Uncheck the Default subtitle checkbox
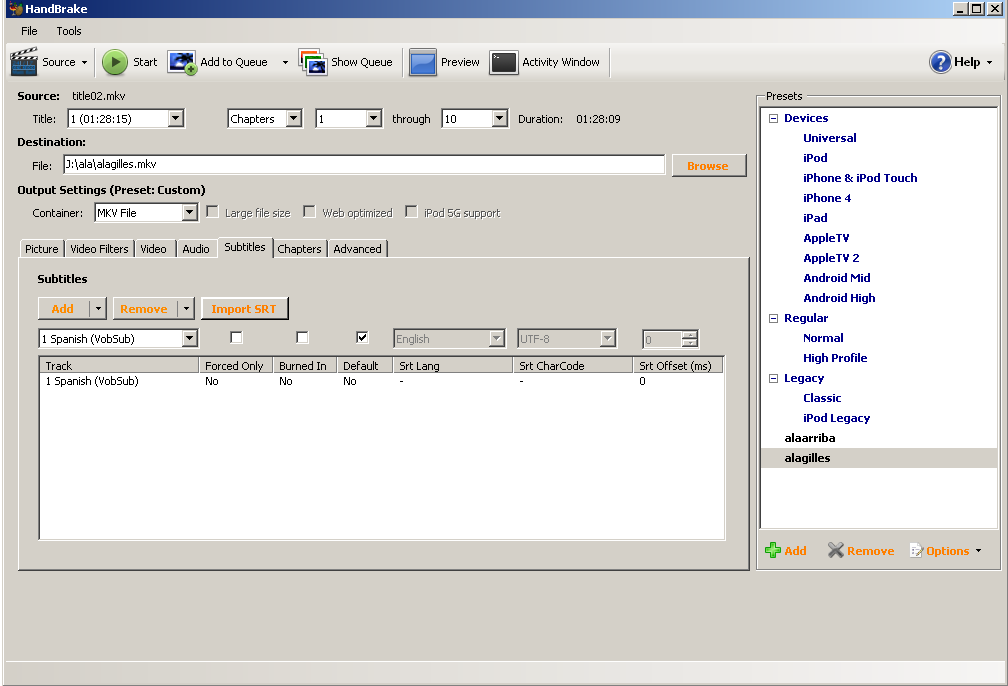The width and height of the screenshot is (1008, 686). click(362, 338)
